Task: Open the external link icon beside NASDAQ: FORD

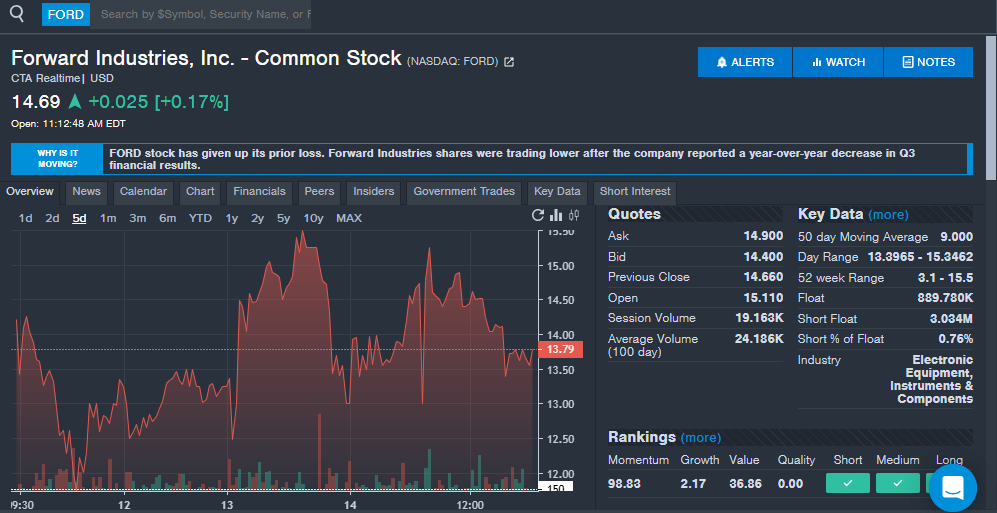Action: pyautogui.click(x=509, y=62)
